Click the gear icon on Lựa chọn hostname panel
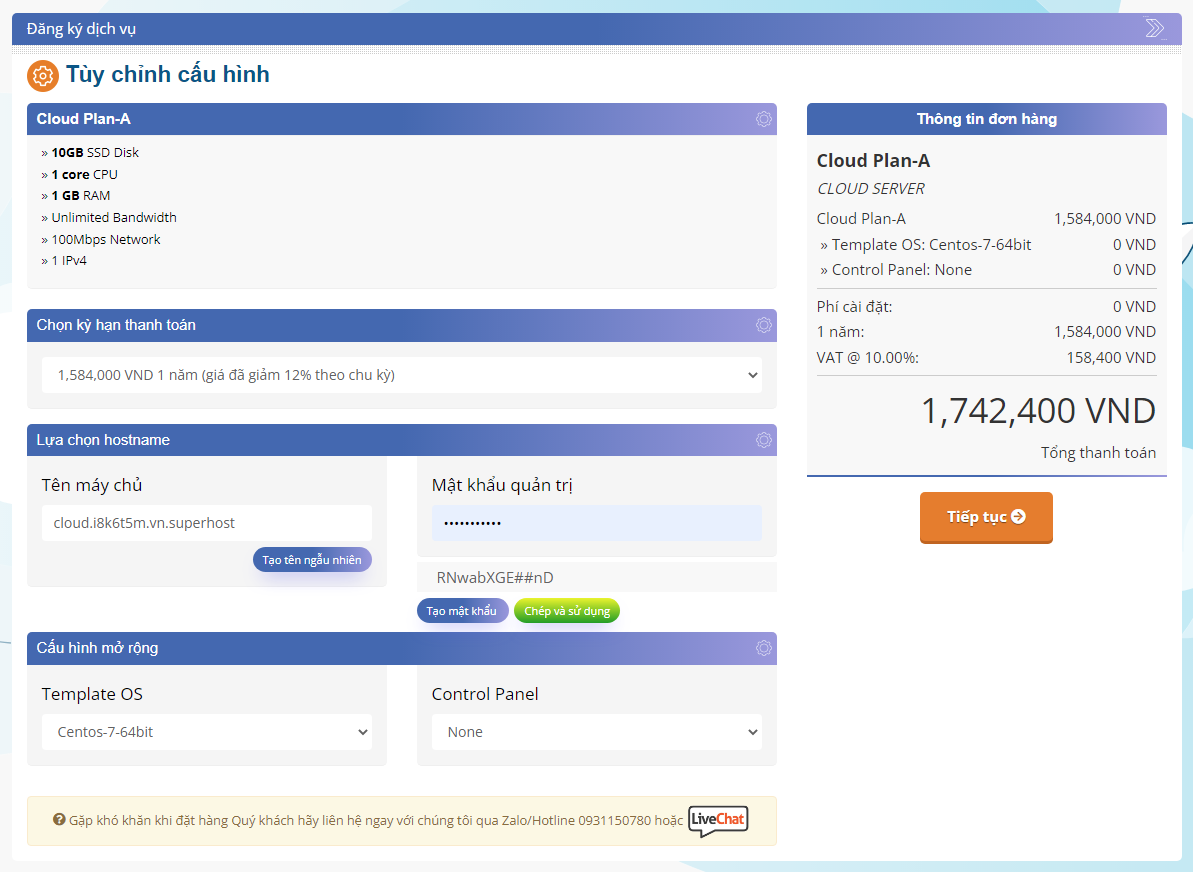This screenshot has height=872, width=1193. pyautogui.click(x=763, y=439)
